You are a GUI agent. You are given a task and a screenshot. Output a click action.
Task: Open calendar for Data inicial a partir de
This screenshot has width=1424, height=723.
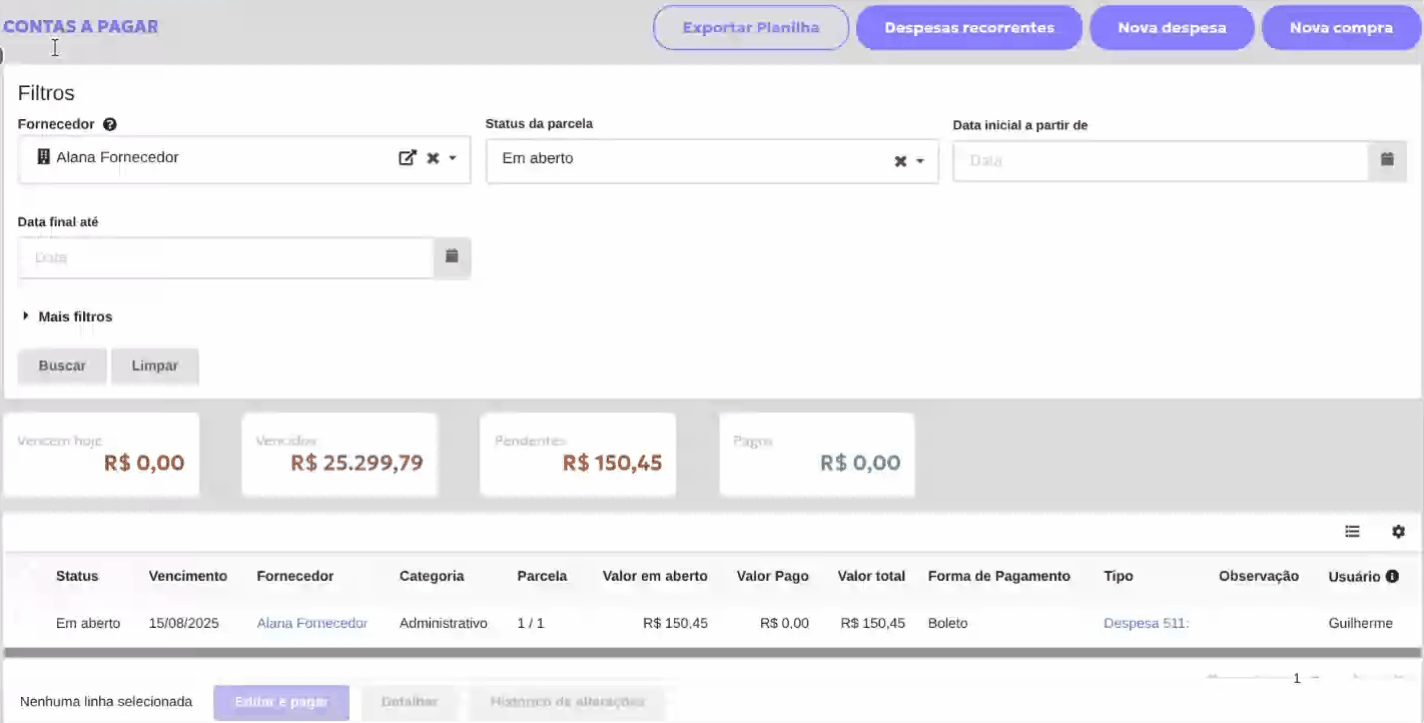[1387, 160]
